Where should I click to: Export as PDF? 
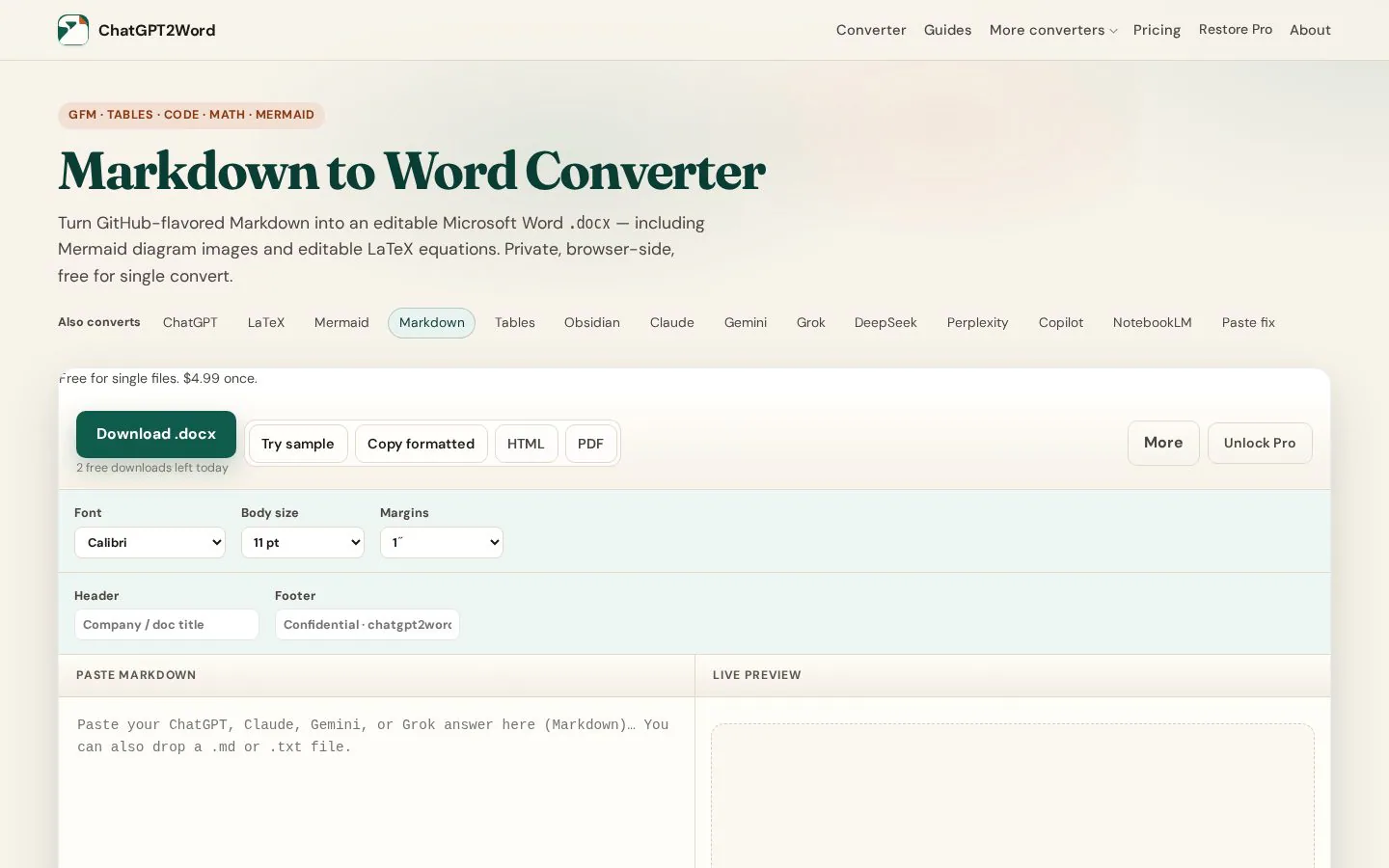[x=590, y=444]
